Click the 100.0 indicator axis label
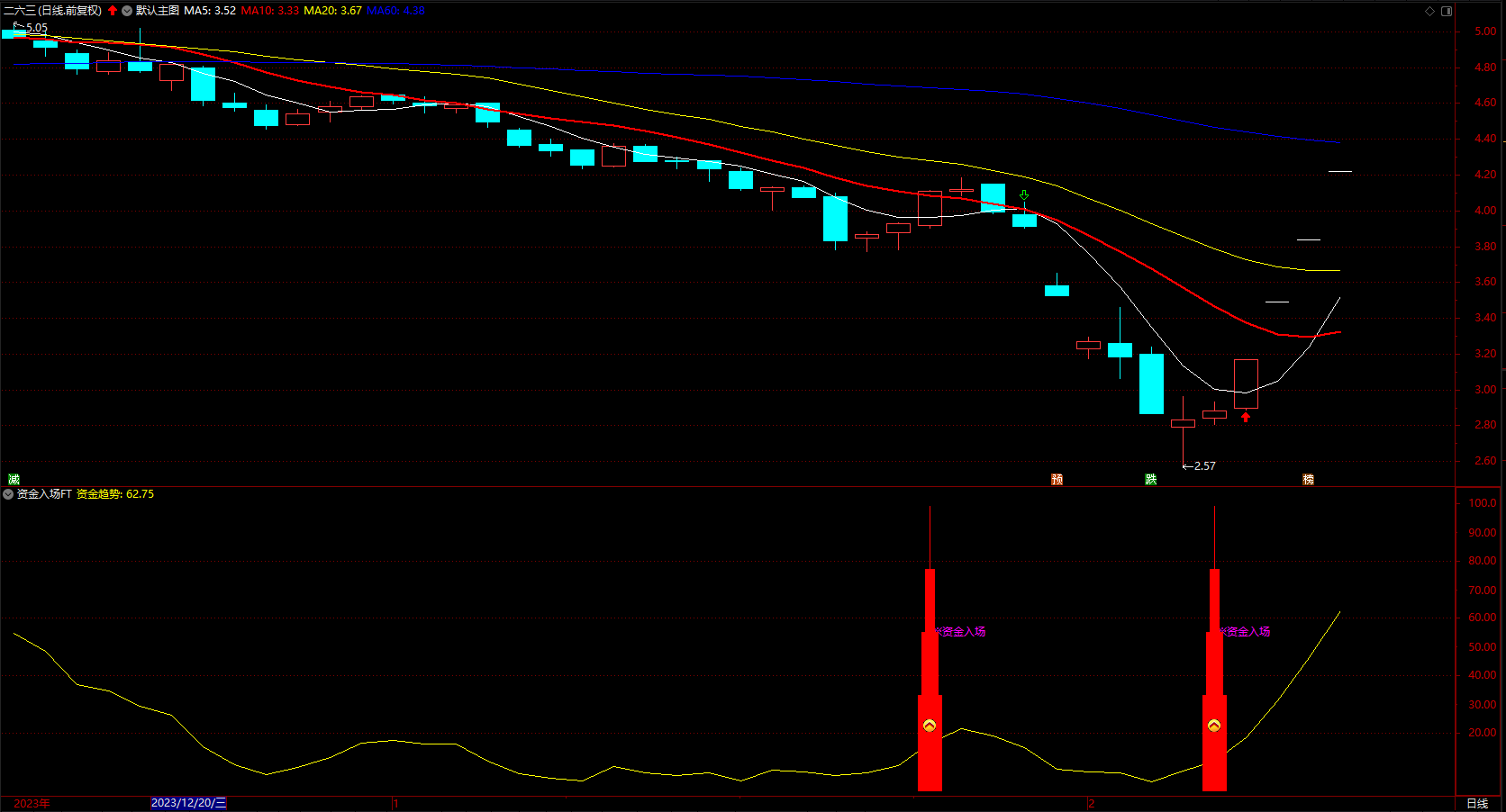Viewport: 1506px width, 812px height. 1483,503
